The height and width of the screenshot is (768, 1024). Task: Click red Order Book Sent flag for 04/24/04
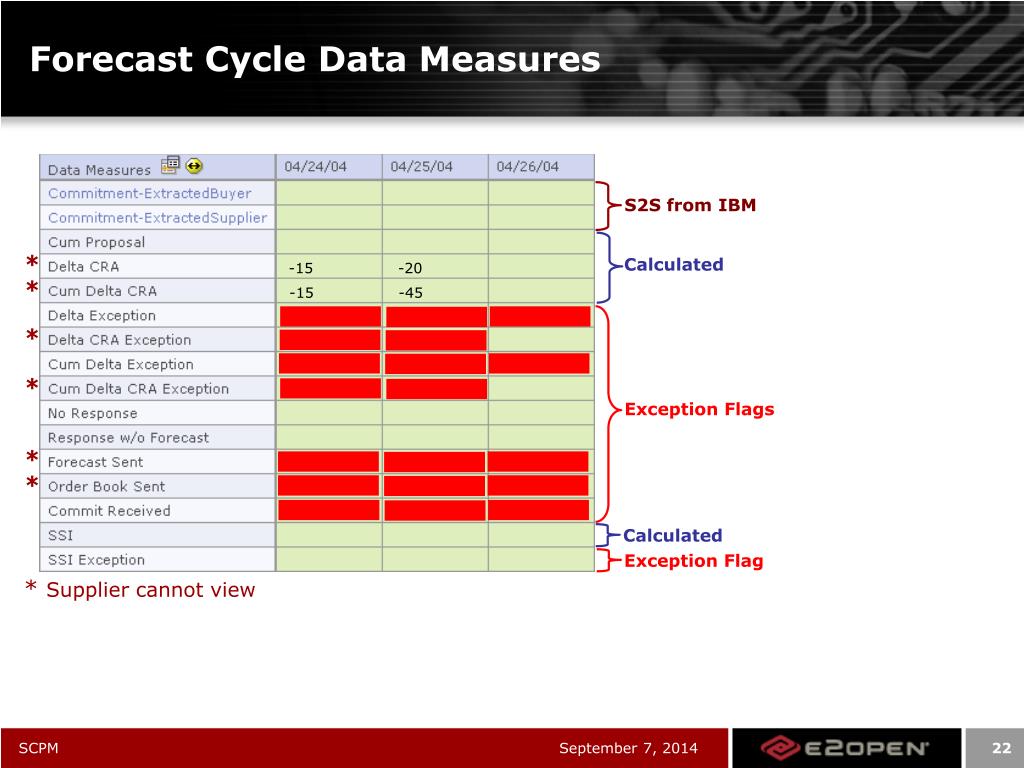[328, 486]
